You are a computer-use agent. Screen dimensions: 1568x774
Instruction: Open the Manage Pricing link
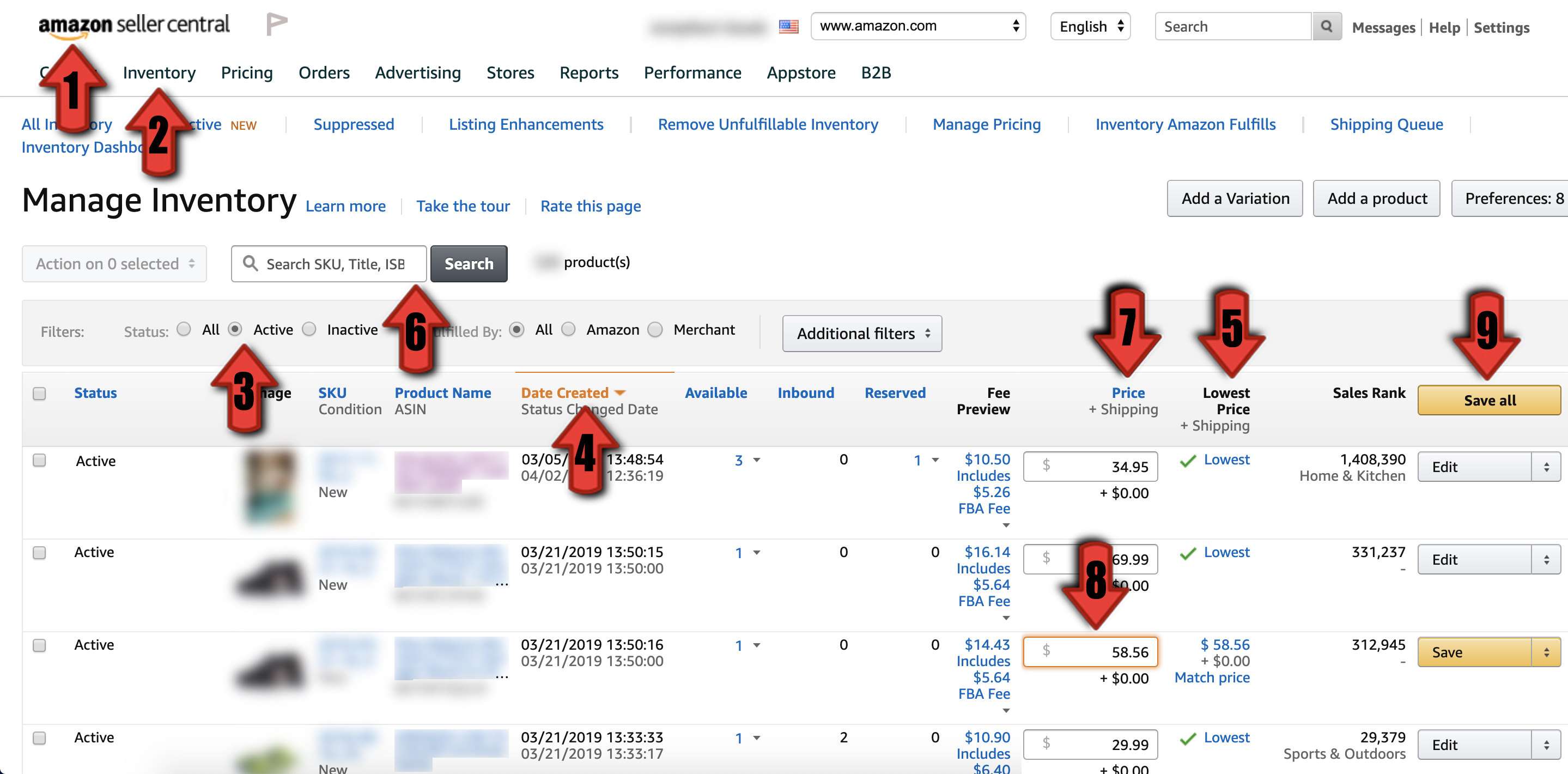pyautogui.click(x=987, y=124)
